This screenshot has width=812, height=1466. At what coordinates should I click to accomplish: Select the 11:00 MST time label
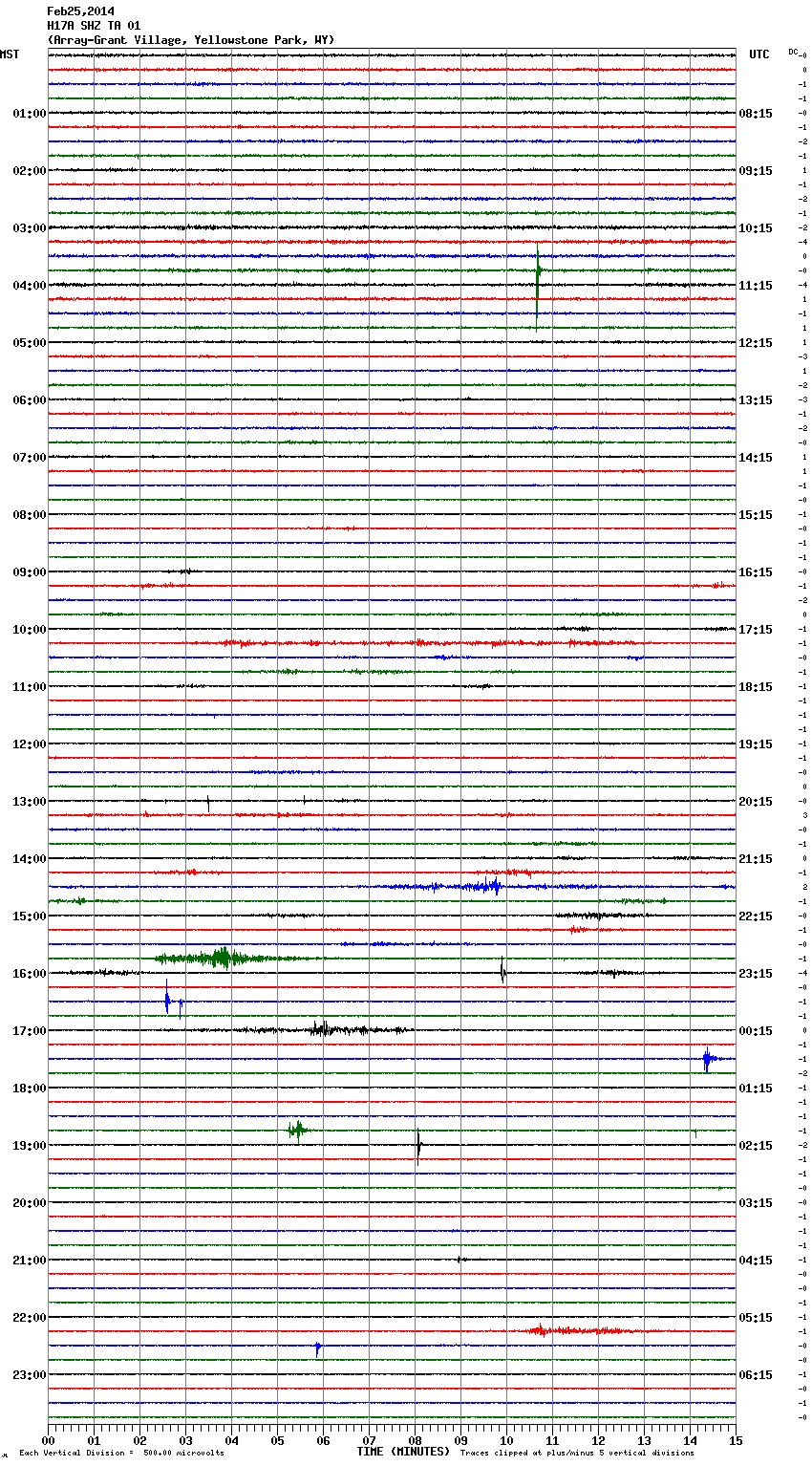click(x=30, y=687)
